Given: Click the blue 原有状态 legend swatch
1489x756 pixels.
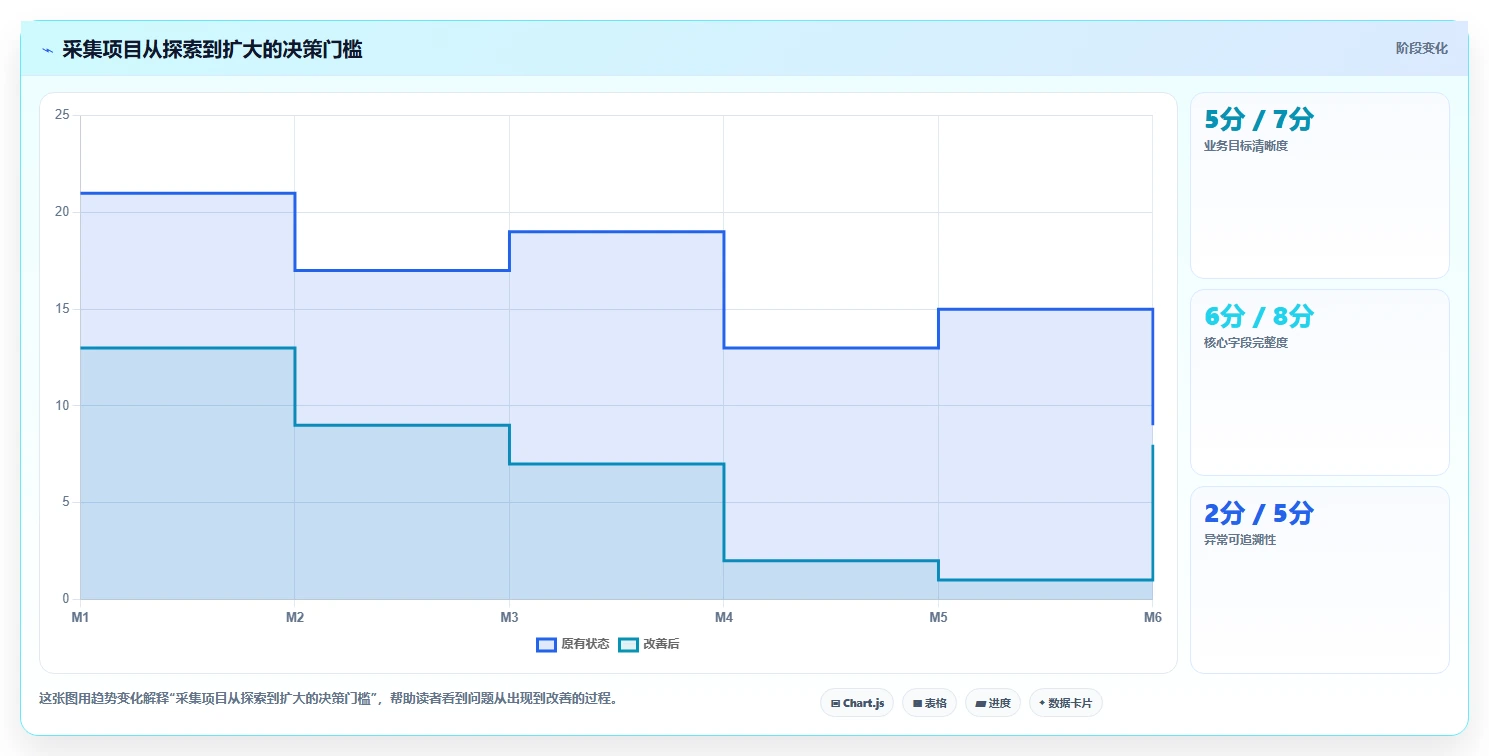Looking at the screenshot, I should (x=546, y=644).
